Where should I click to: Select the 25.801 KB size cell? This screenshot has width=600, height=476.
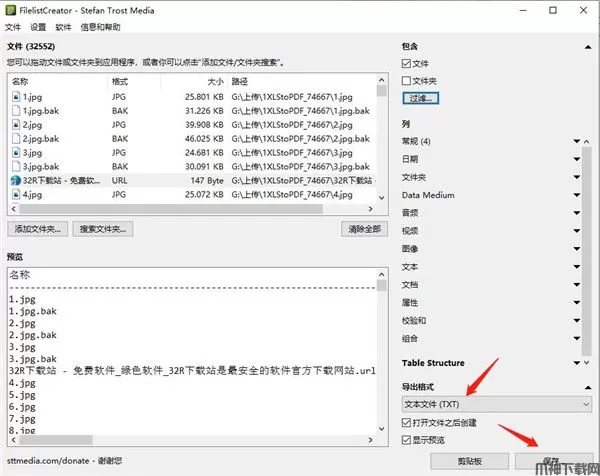pos(204,97)
